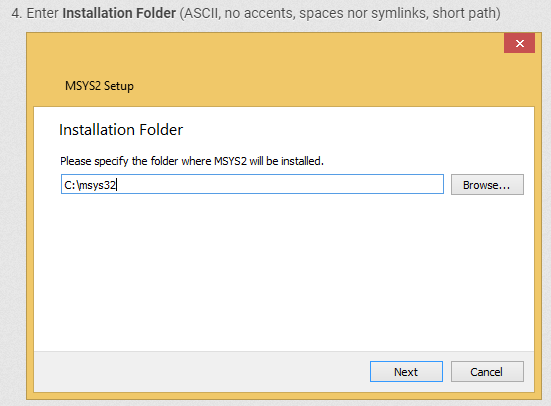Click "Please specify the folder" instruction text
The width and height of the screenshot is (551, 406).
tap(192, 161)
